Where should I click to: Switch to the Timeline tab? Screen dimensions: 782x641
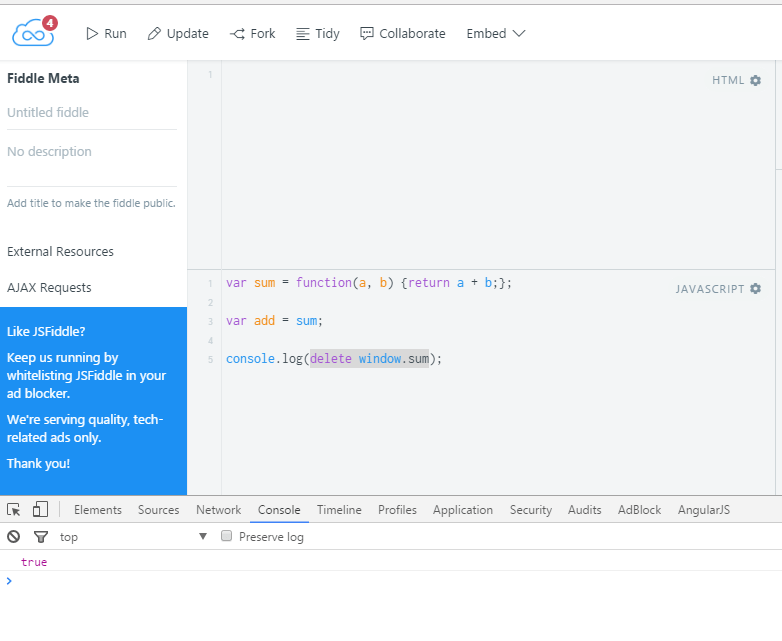point(339,510)
